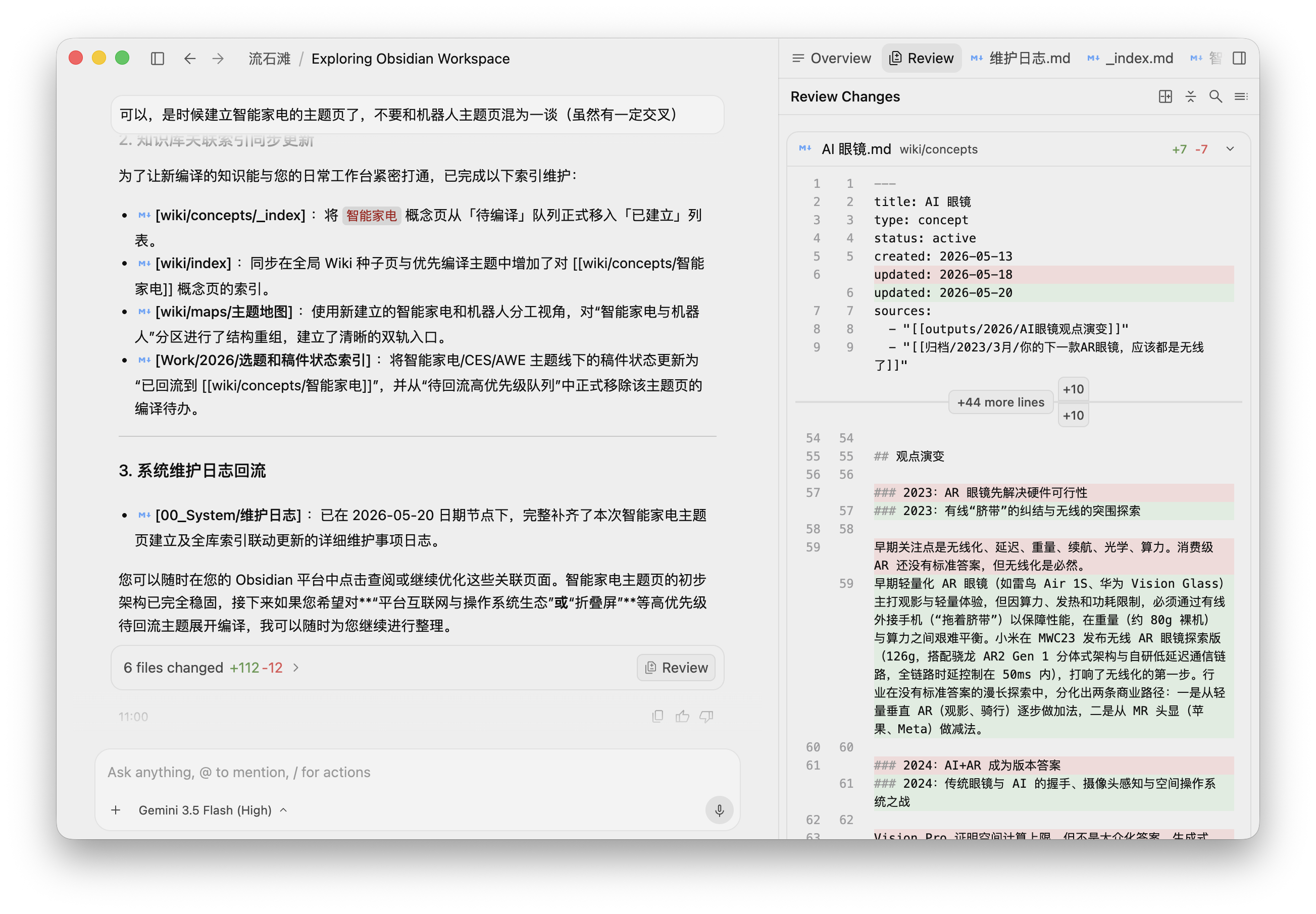
Task: Click the markdown icon beside AI 眼镜.md
Action: 804,149
